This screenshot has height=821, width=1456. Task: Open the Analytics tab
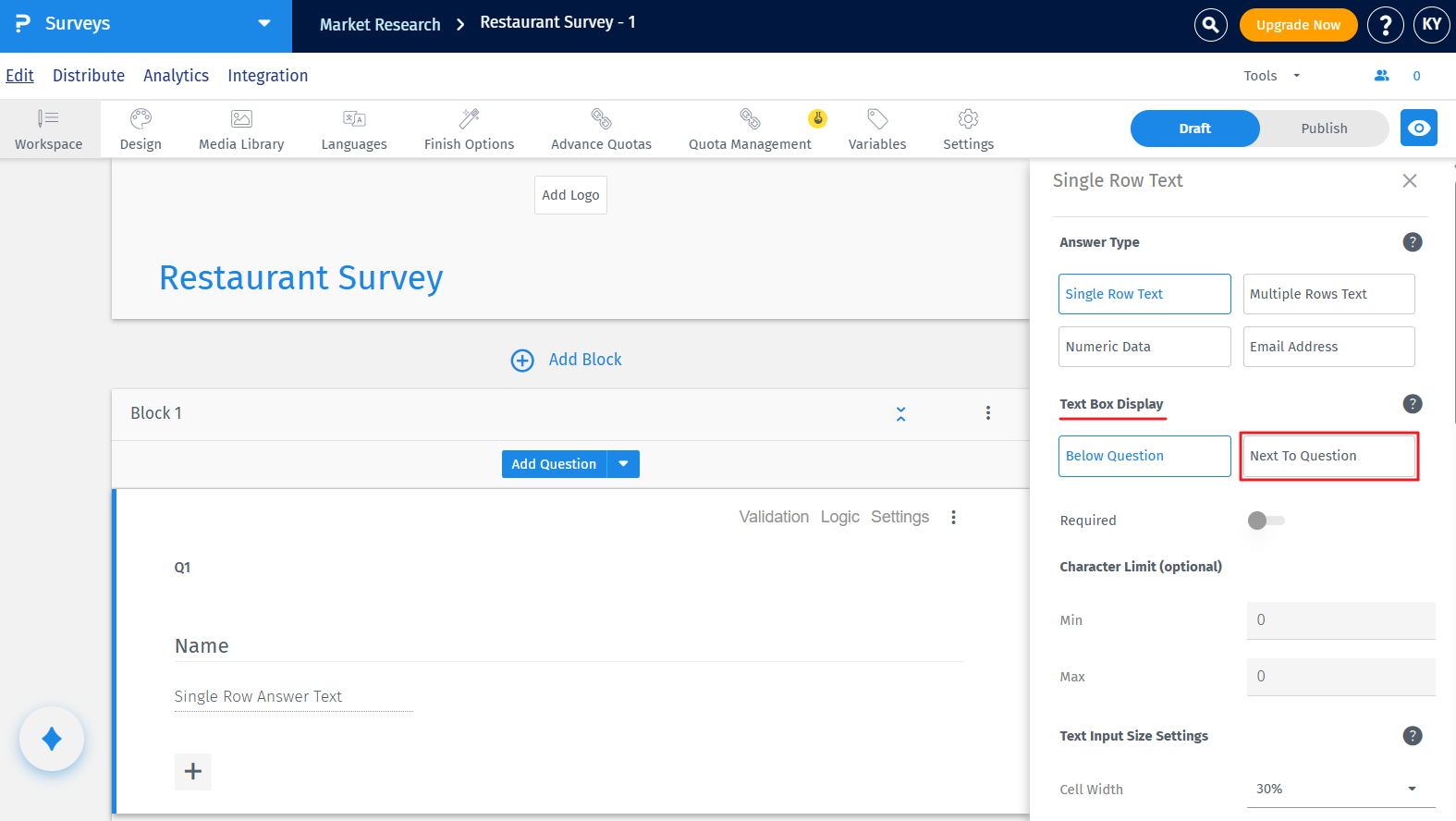tap(176, 76)
